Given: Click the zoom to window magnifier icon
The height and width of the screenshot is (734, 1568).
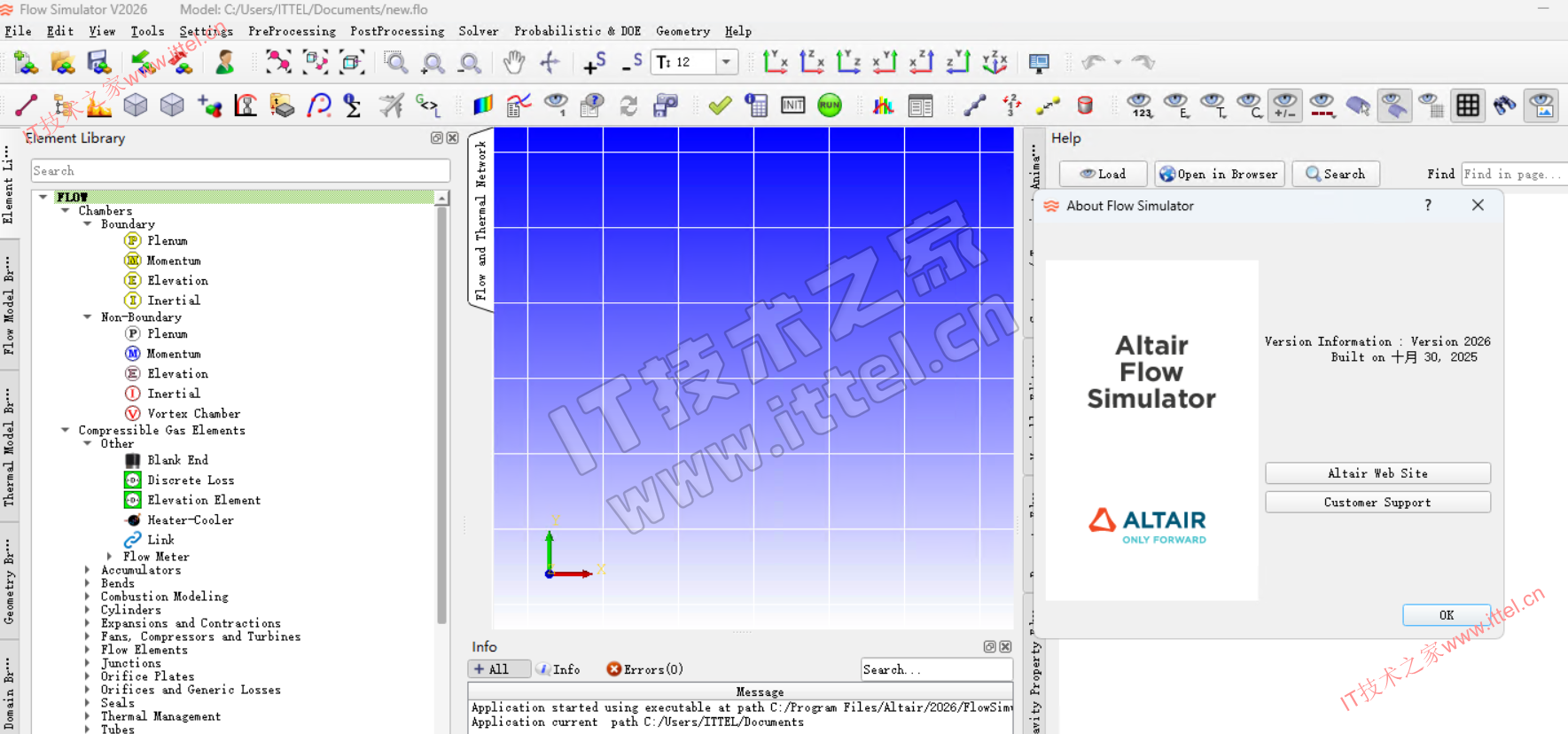Looking at the screenshot, I should (x=395, y=62).
